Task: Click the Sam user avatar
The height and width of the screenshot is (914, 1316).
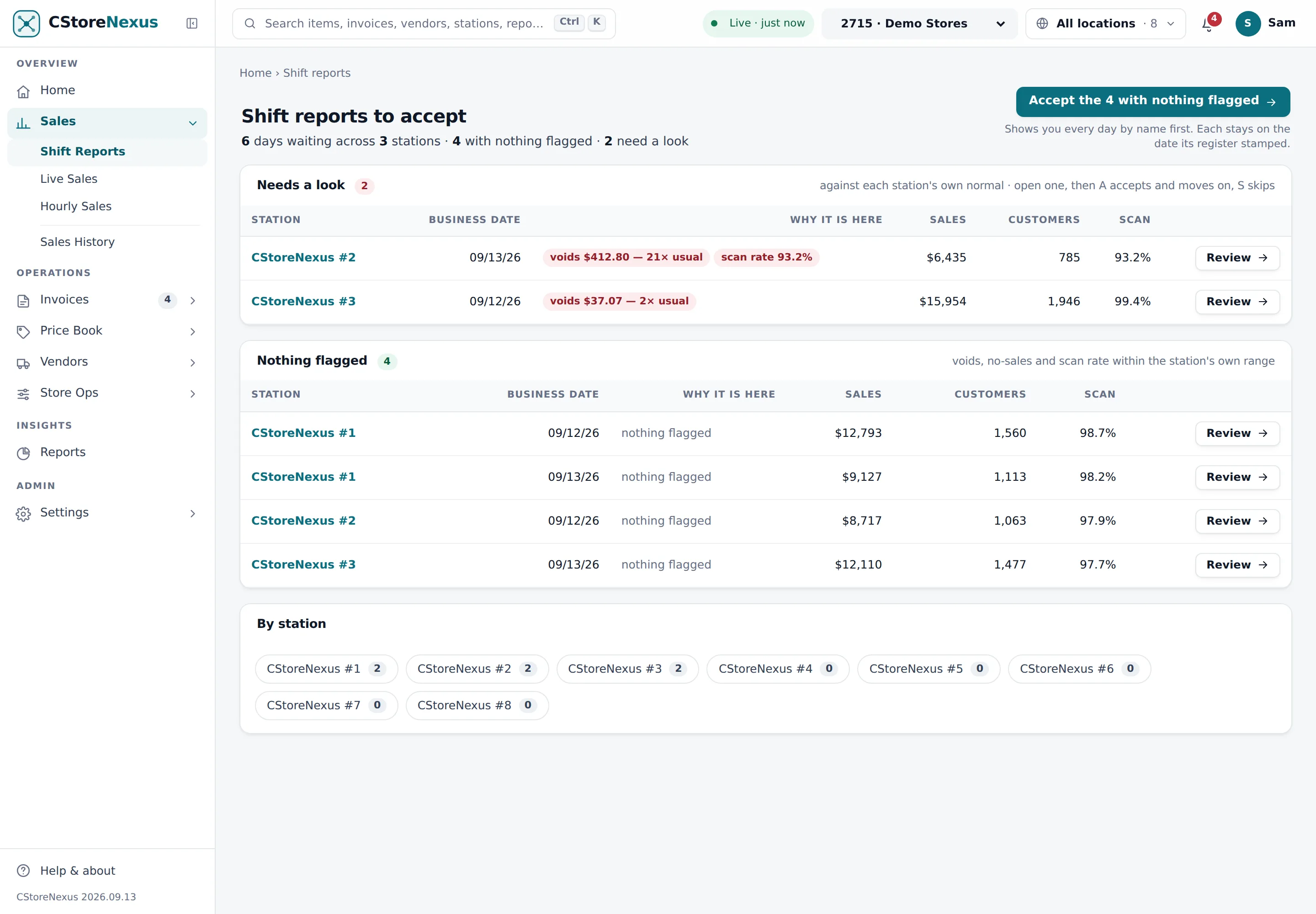Action: pos(1248,23)
